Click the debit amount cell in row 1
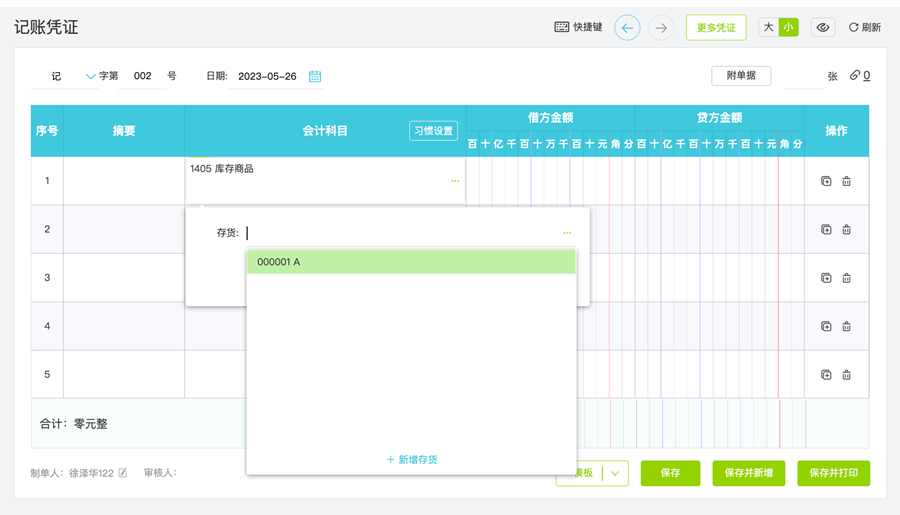Image resolution: width=900 pixels, height=515 pixels. [x=550, y=180]
